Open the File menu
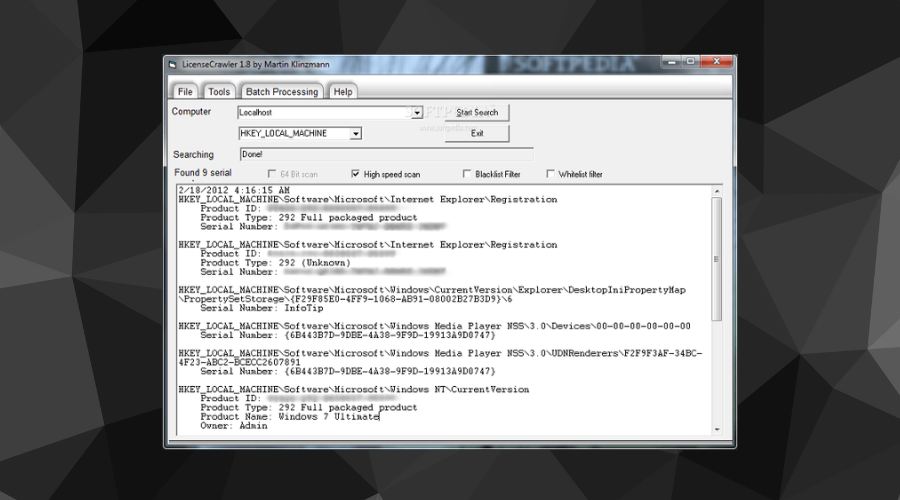The width and height of the screenshot is (900, 500). tap(185, 92)
